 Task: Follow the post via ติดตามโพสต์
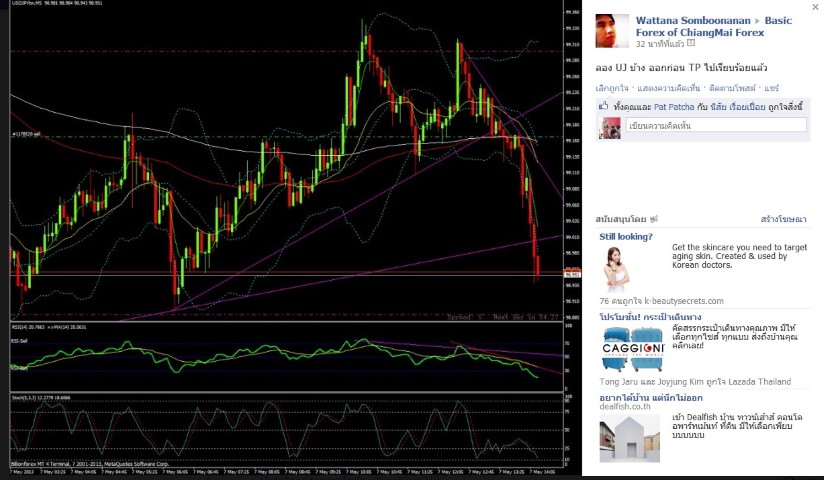click(732, 88)
